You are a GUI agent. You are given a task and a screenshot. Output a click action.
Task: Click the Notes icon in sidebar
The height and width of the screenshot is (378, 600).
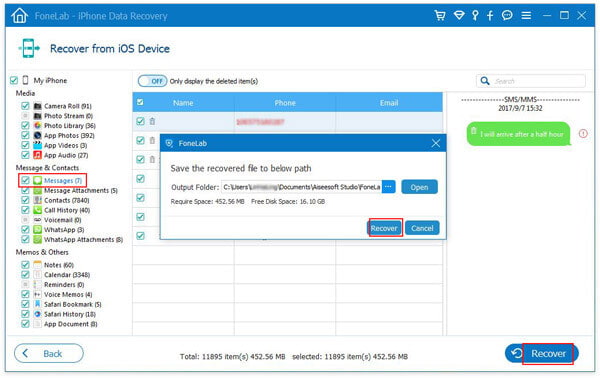38,265
